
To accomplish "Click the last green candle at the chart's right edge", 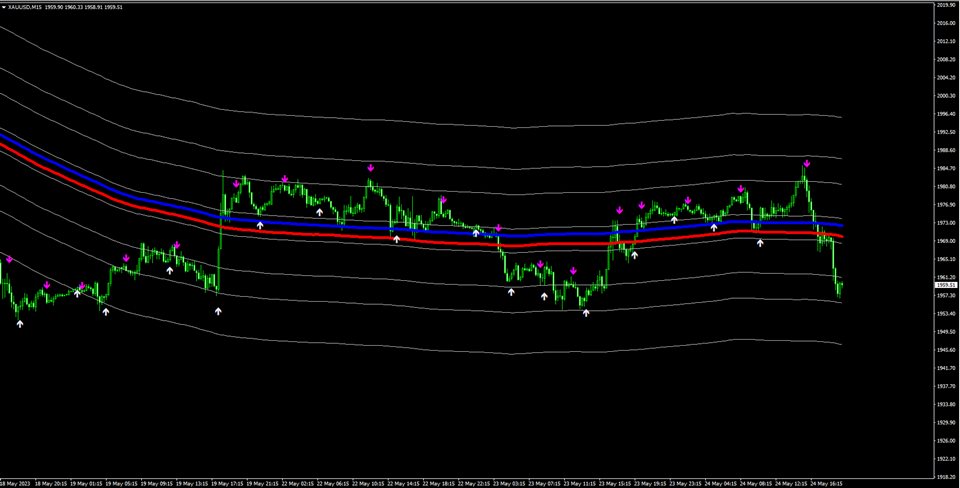I will (840, 287).
